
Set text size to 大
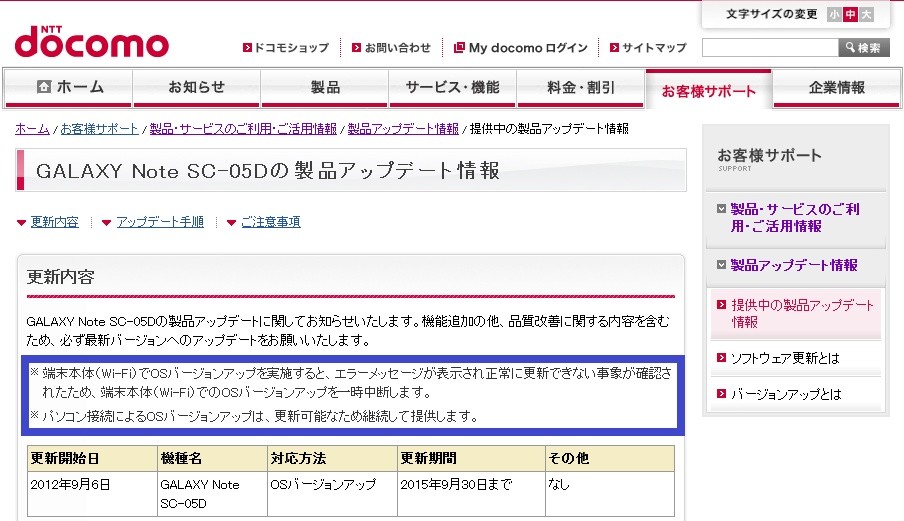coord(867,14)
